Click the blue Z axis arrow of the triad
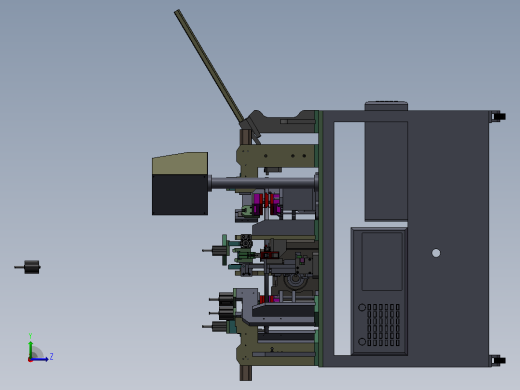 [x=40, y=359]
